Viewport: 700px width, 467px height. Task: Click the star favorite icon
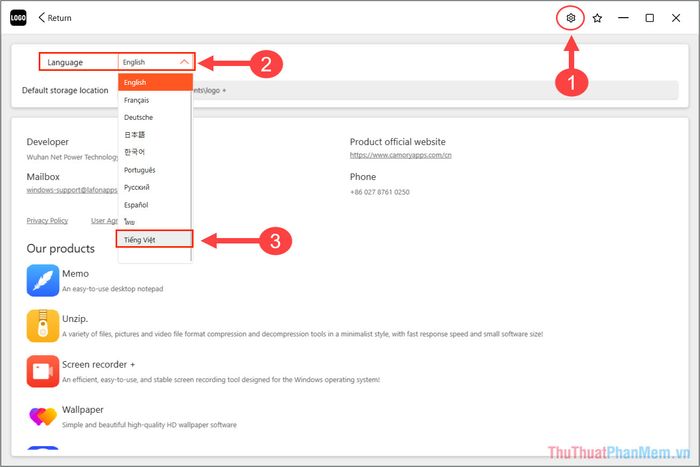click(597, 18)
